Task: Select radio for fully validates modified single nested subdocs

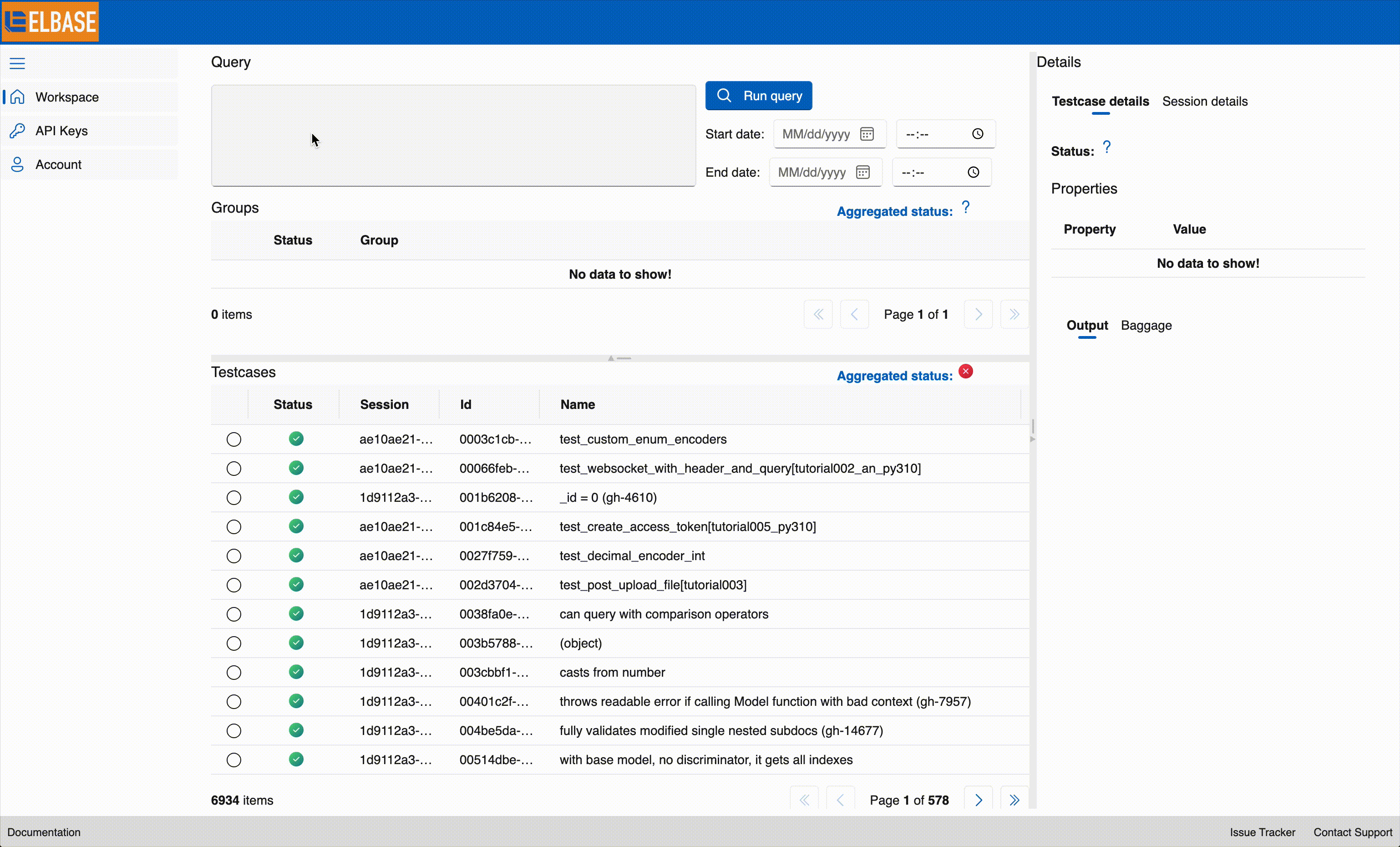Action: tap(233, 730)
